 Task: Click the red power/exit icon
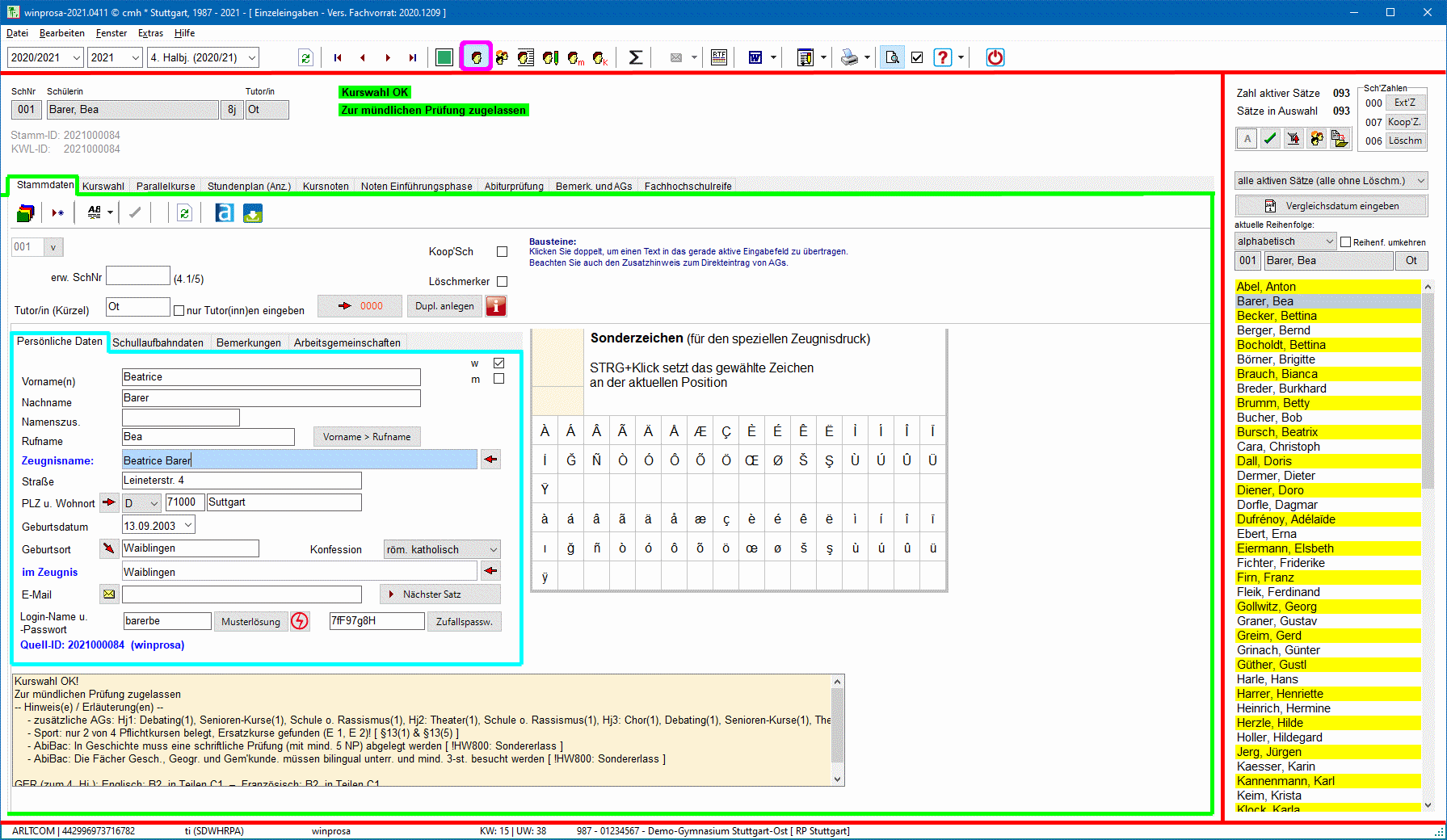coord(995,57)
